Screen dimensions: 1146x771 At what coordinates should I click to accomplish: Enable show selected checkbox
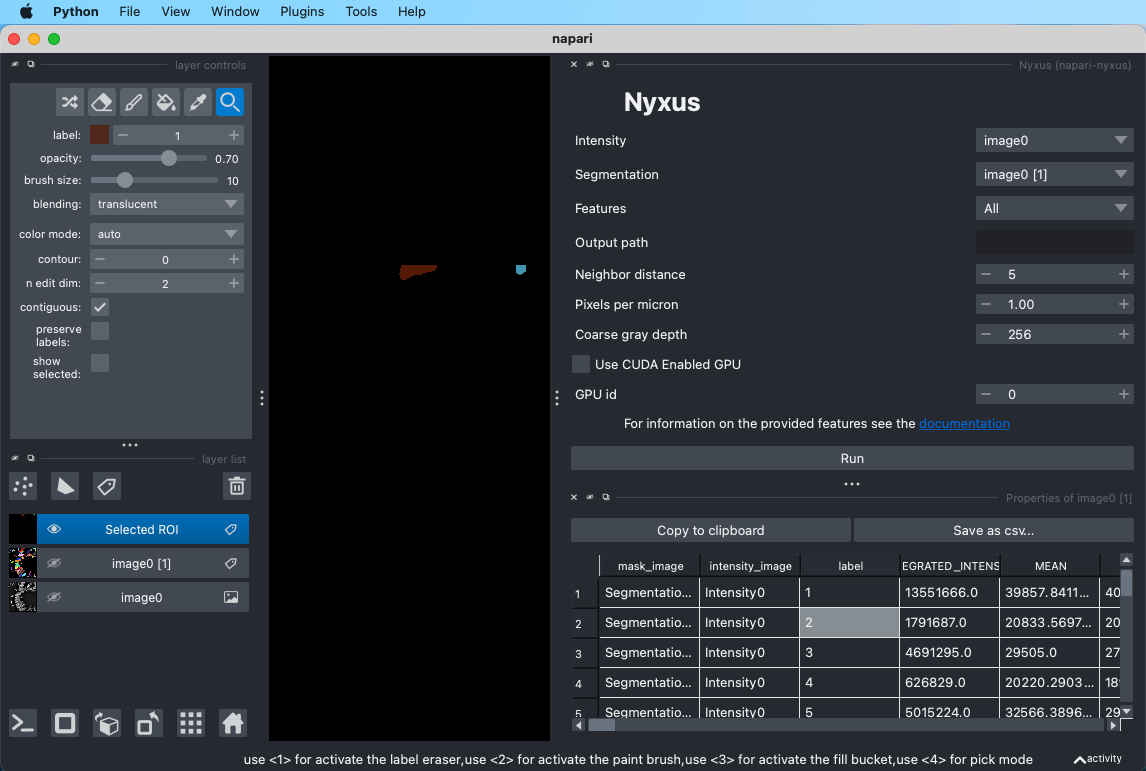point(100,363)
